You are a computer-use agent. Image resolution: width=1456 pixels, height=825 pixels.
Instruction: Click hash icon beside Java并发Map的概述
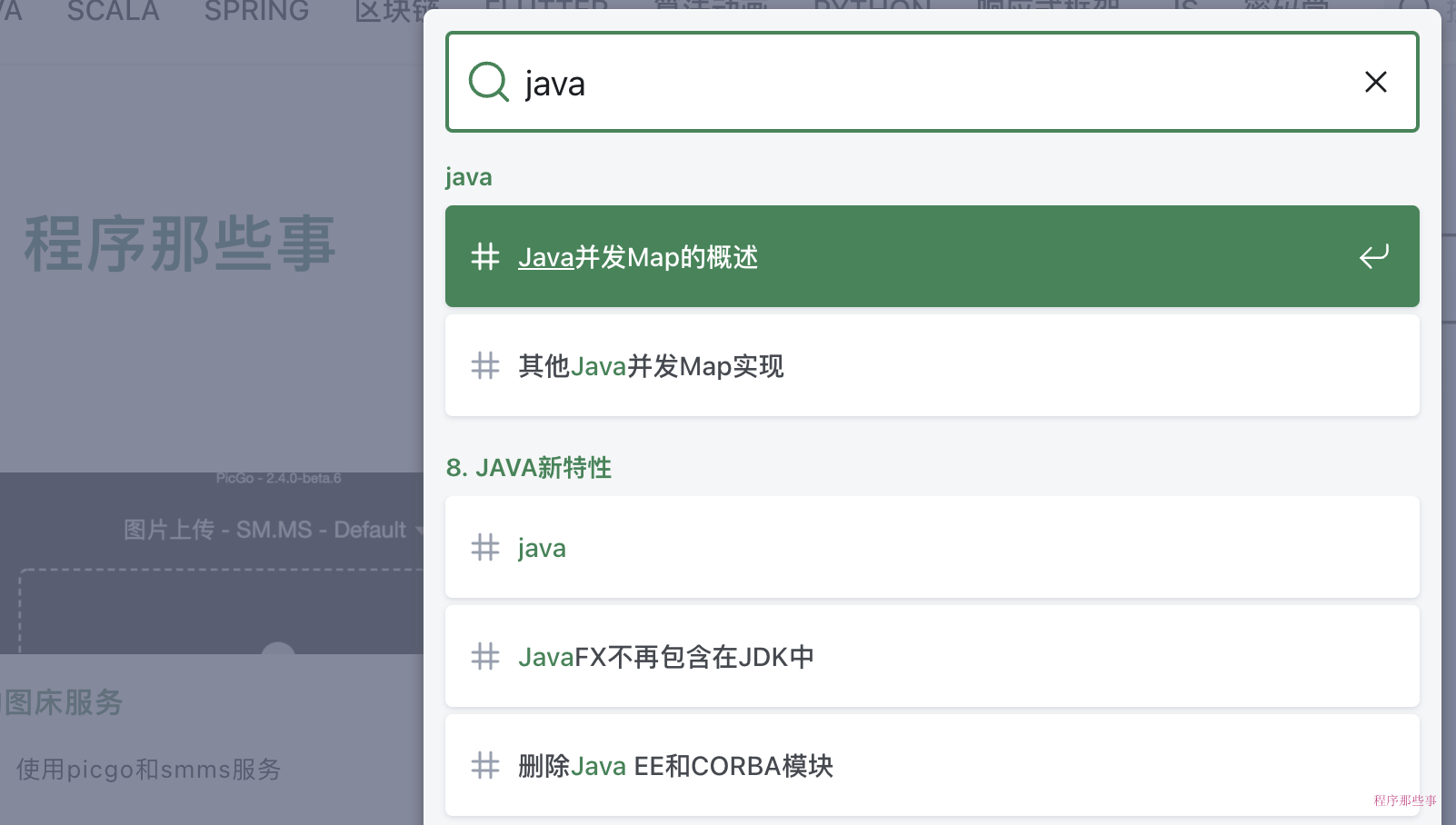point(485,257)
